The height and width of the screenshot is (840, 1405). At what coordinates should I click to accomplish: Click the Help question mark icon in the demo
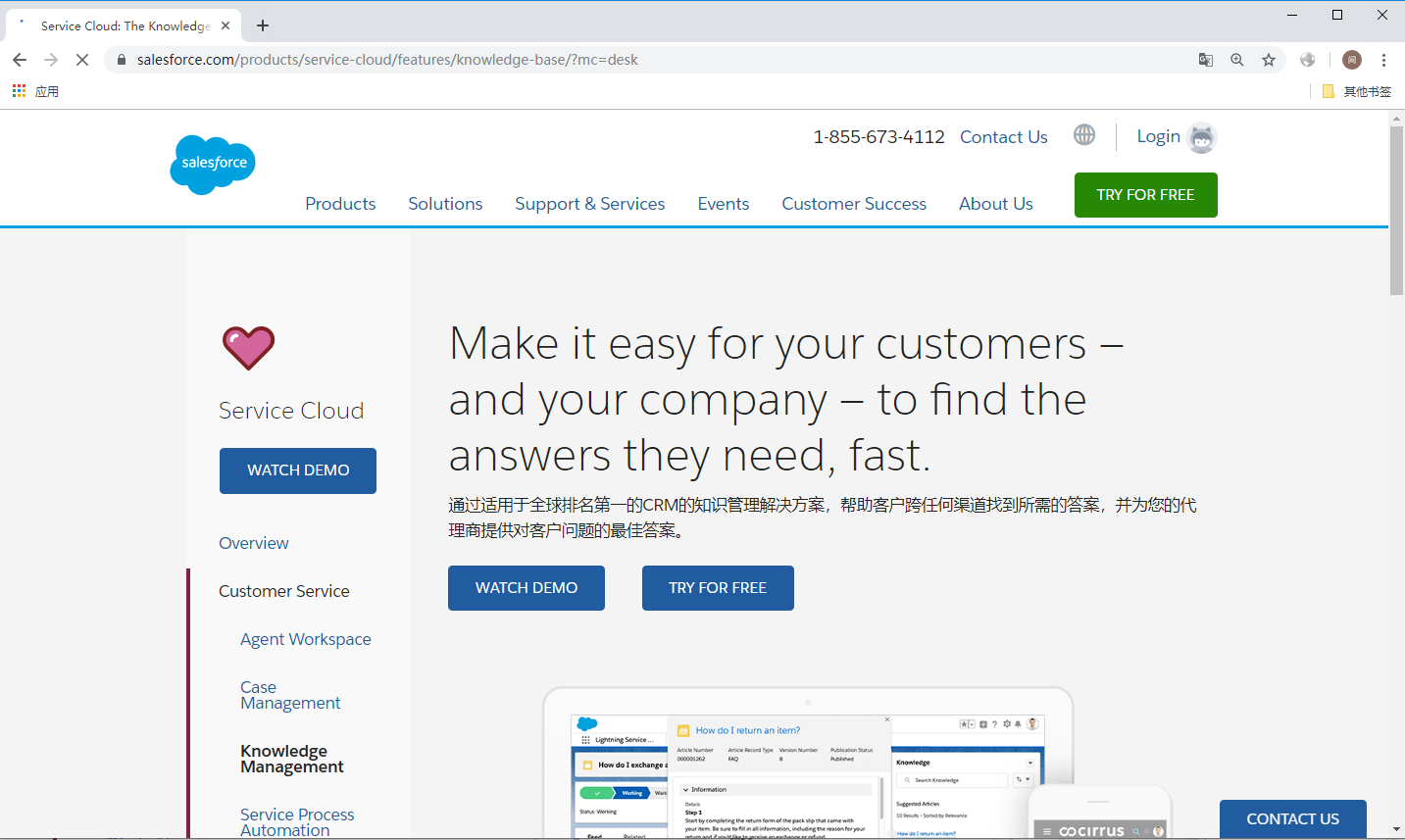point(994,723)
